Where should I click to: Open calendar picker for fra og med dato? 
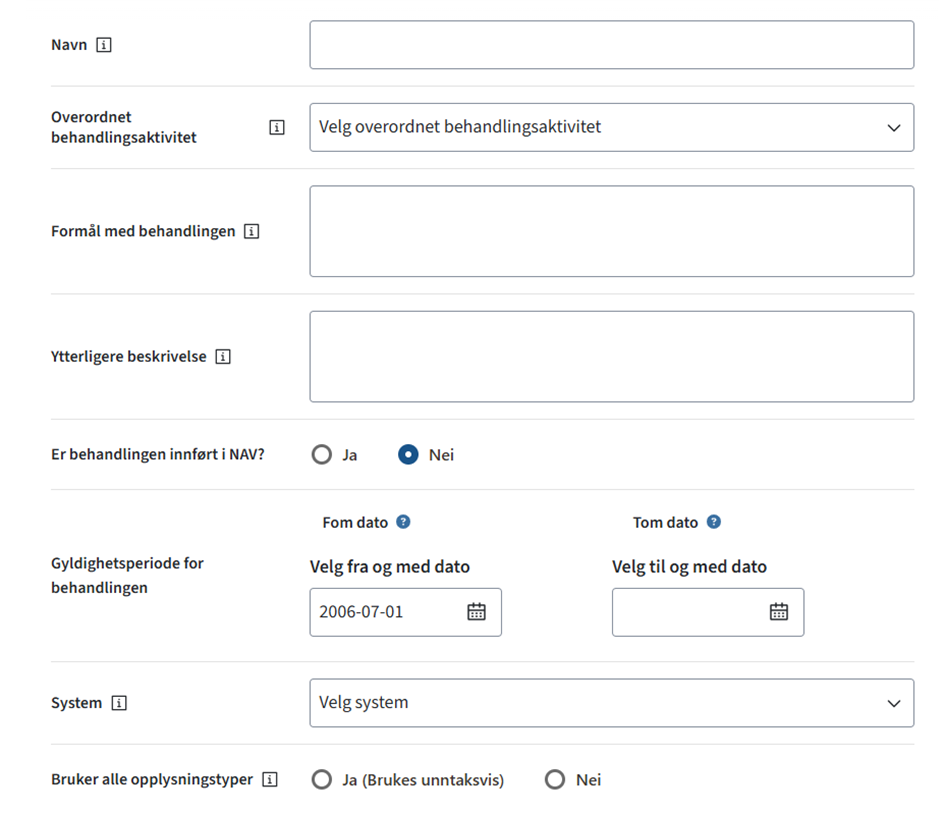pyautogui.click(x=476, y=612)
